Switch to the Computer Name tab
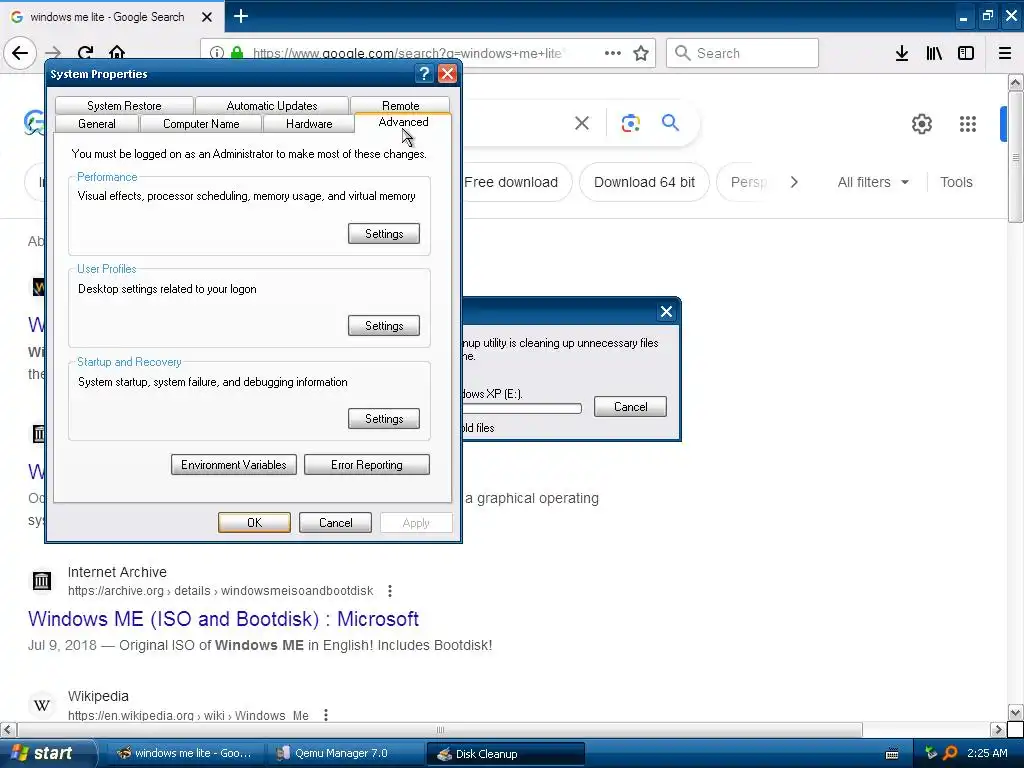Screen dimensions: 1024x768 coord(201,123)
